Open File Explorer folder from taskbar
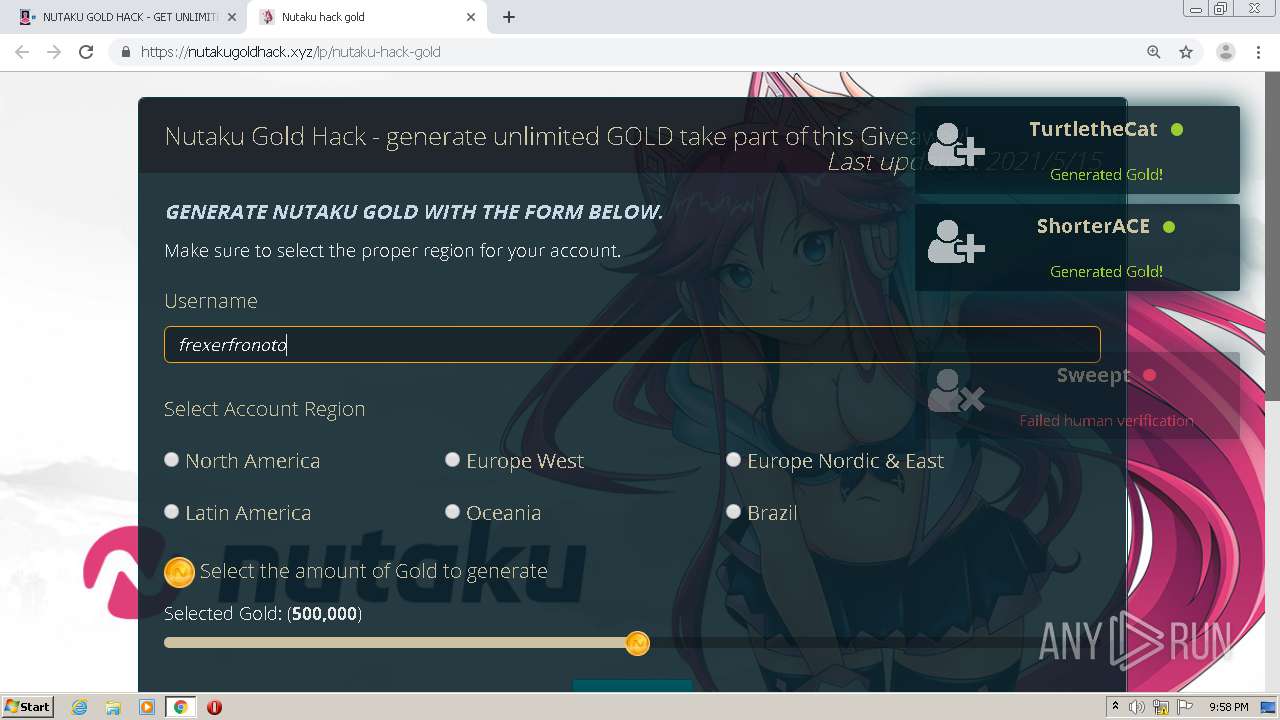Image resolution: width=1280 pixels, height=720 pixels. pos(113,707)
